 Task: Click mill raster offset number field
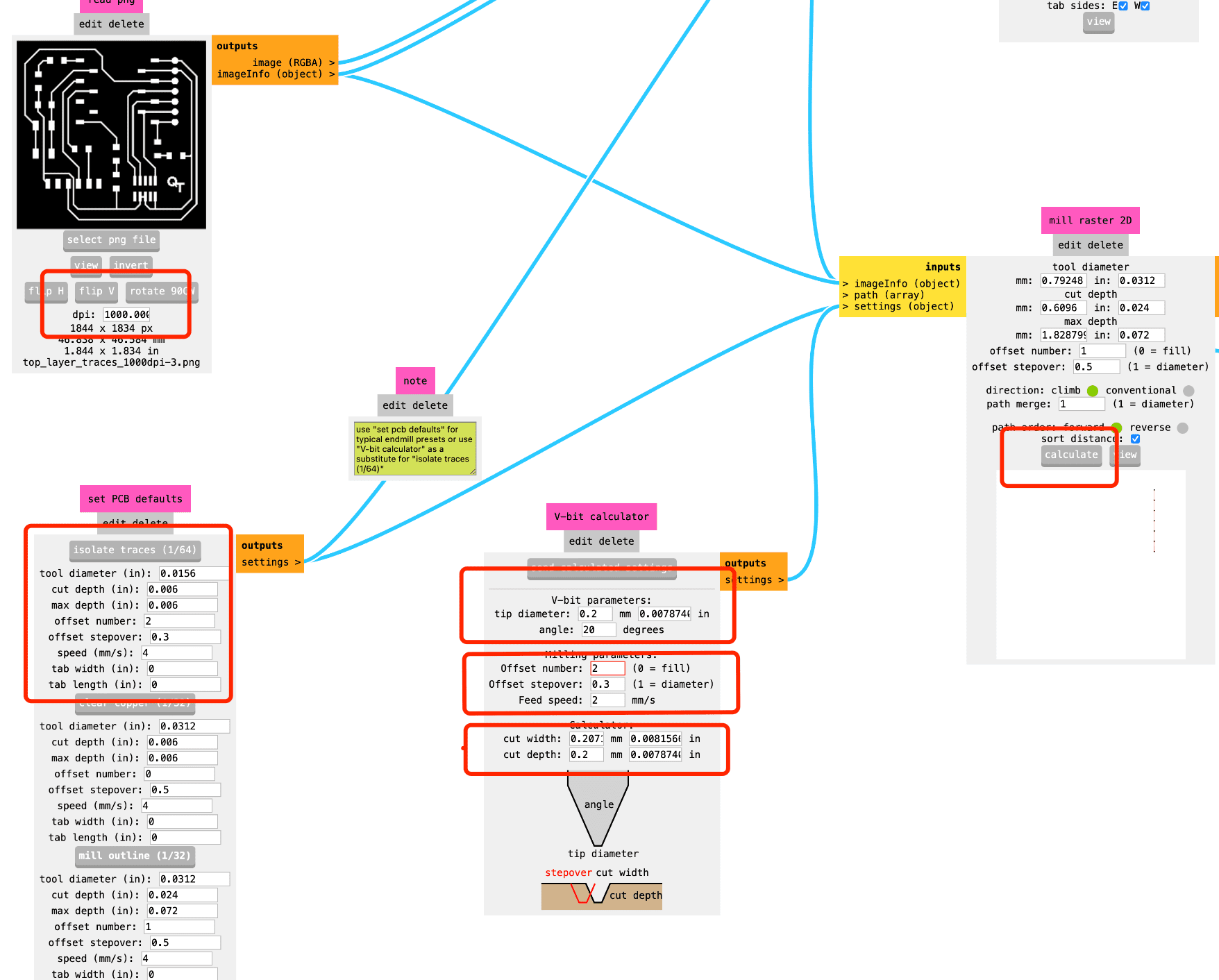pos(1102,351)
